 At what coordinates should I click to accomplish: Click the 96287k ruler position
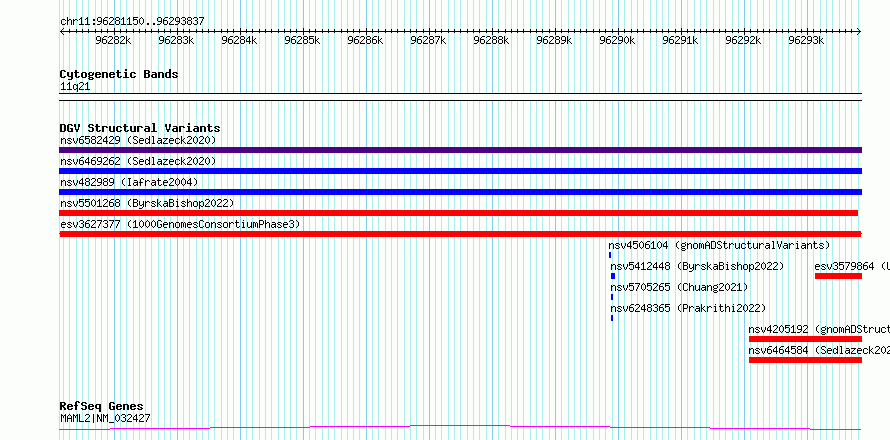(429, 40)
